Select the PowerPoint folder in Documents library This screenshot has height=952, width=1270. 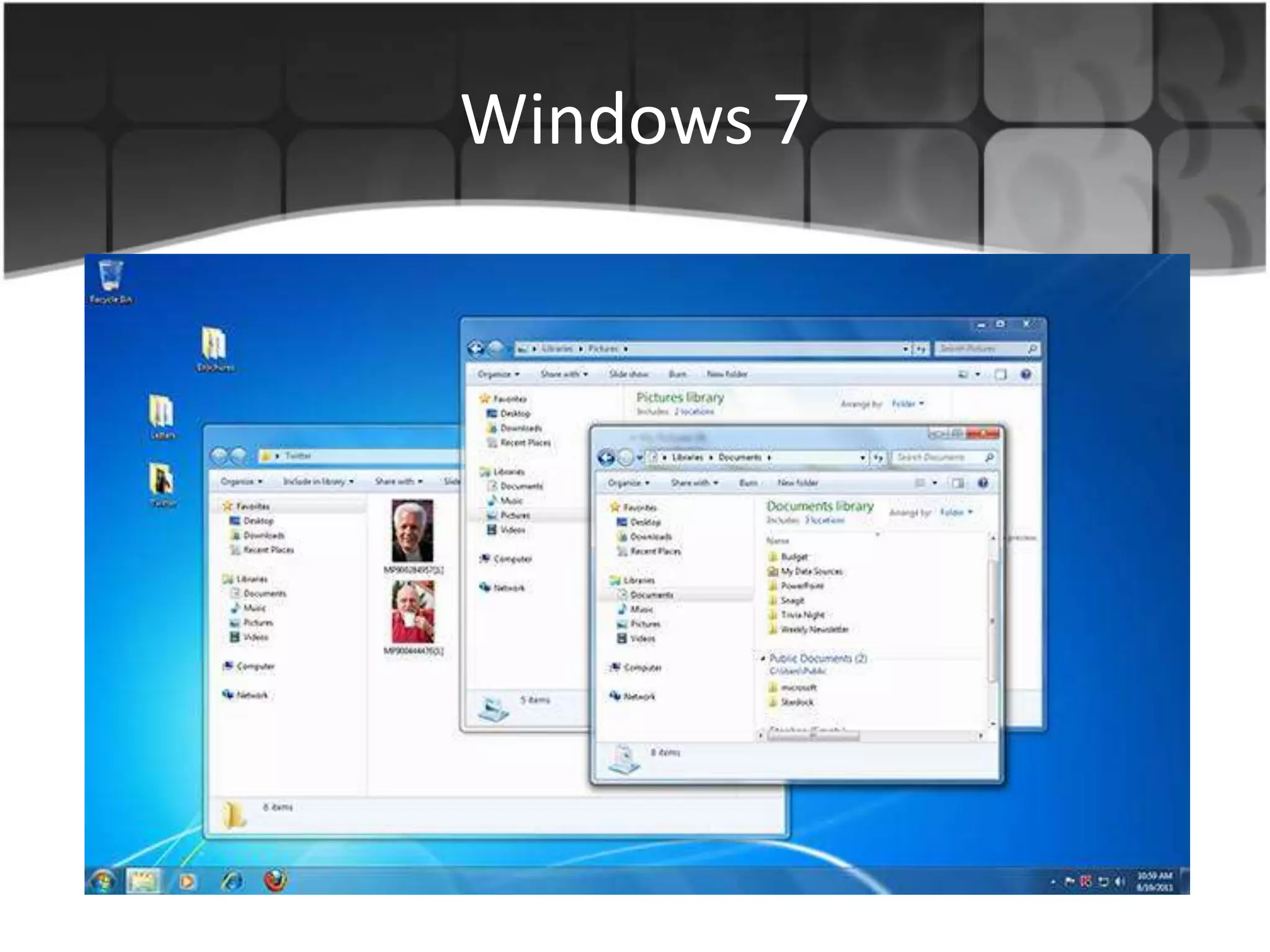click(796, 586)
